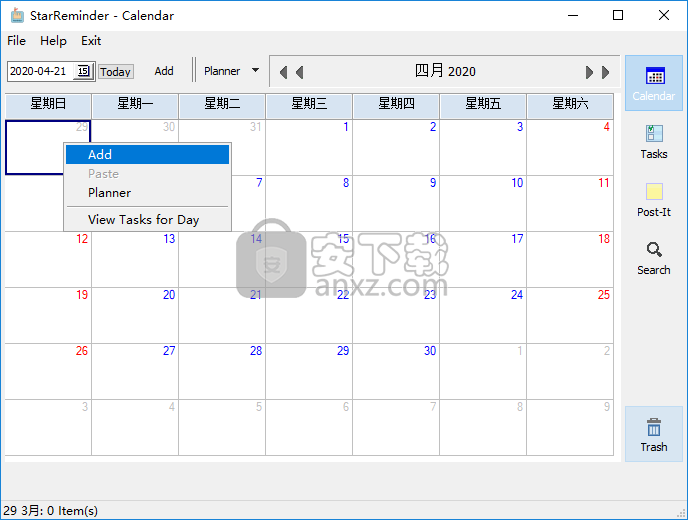Click the StarReminder app icon in title bar
688x520 pixels.
pyautogui.click(x=17, y=15)
